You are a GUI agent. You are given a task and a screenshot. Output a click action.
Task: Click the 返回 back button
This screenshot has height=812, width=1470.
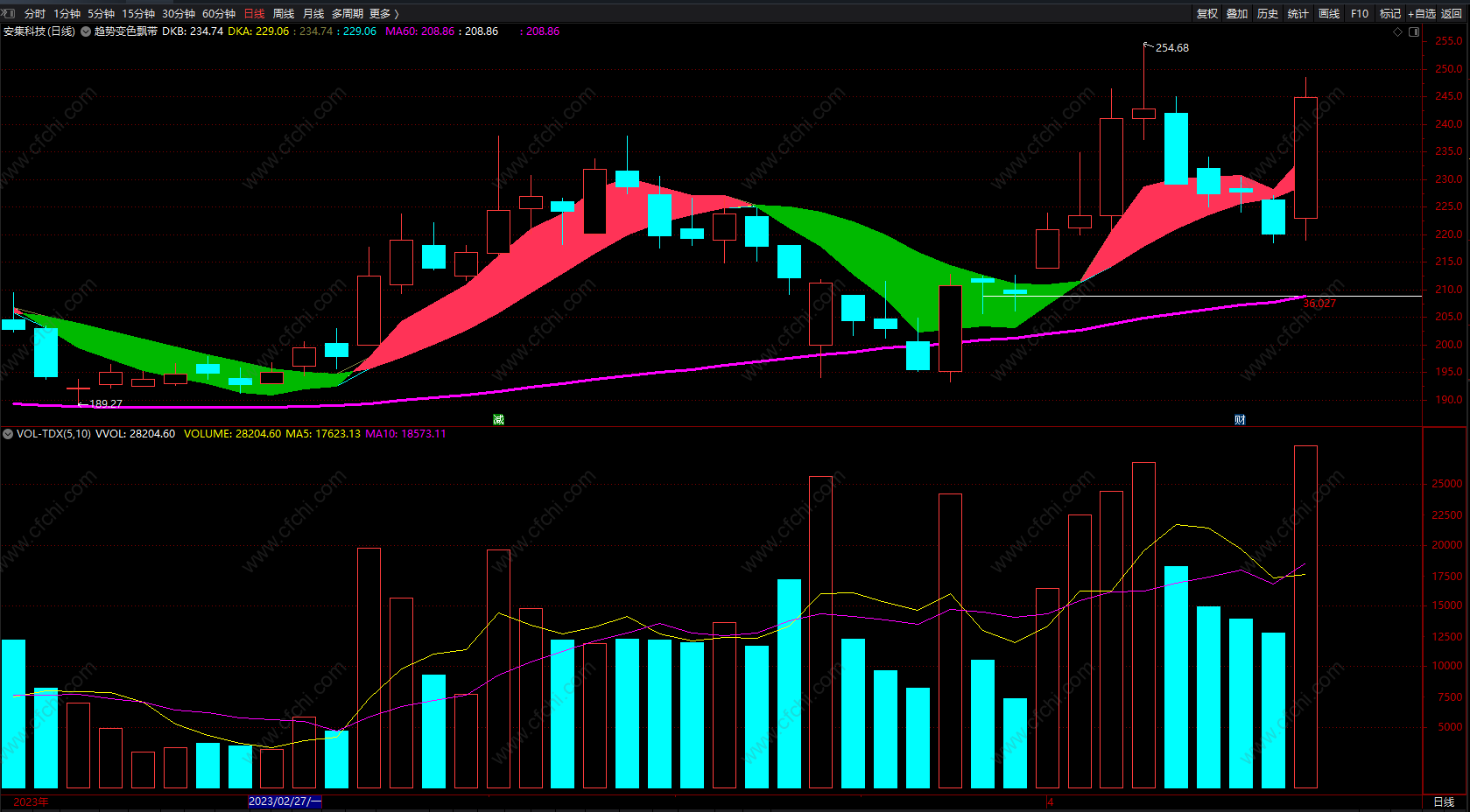(1452, 14)
